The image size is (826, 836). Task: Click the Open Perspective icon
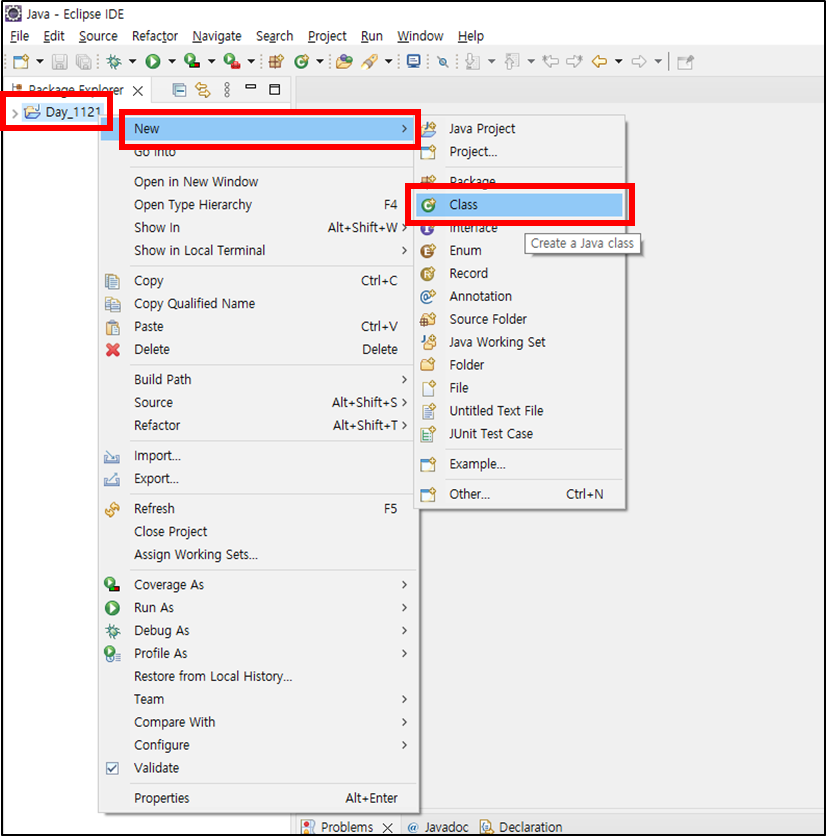(685, 62)
